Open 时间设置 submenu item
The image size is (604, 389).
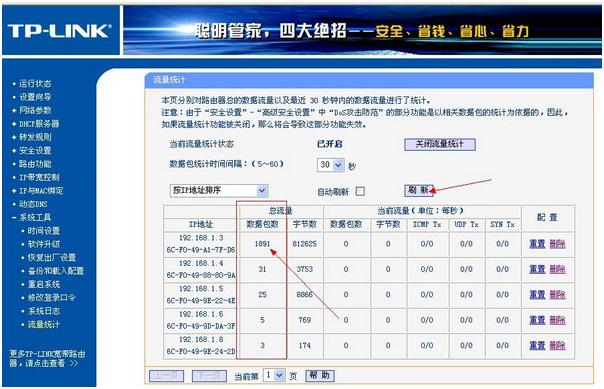click(44, 231)
